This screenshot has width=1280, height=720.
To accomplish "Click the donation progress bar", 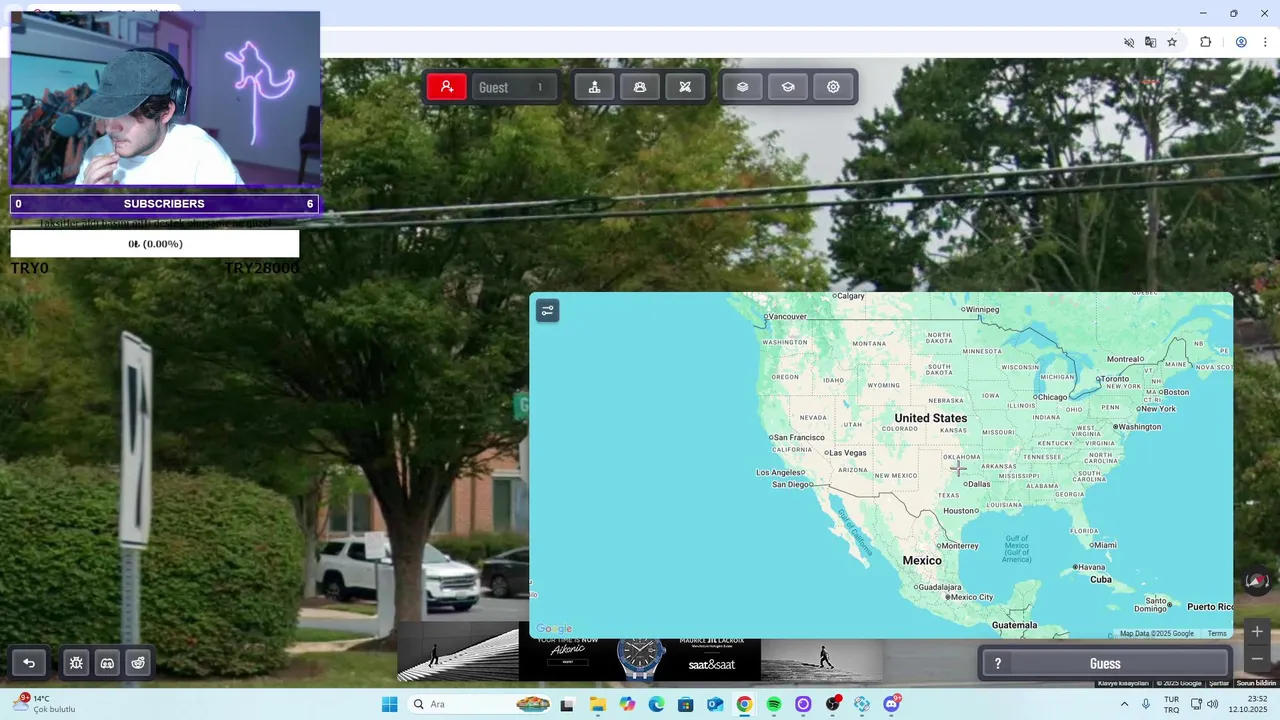I will [155, 244].
